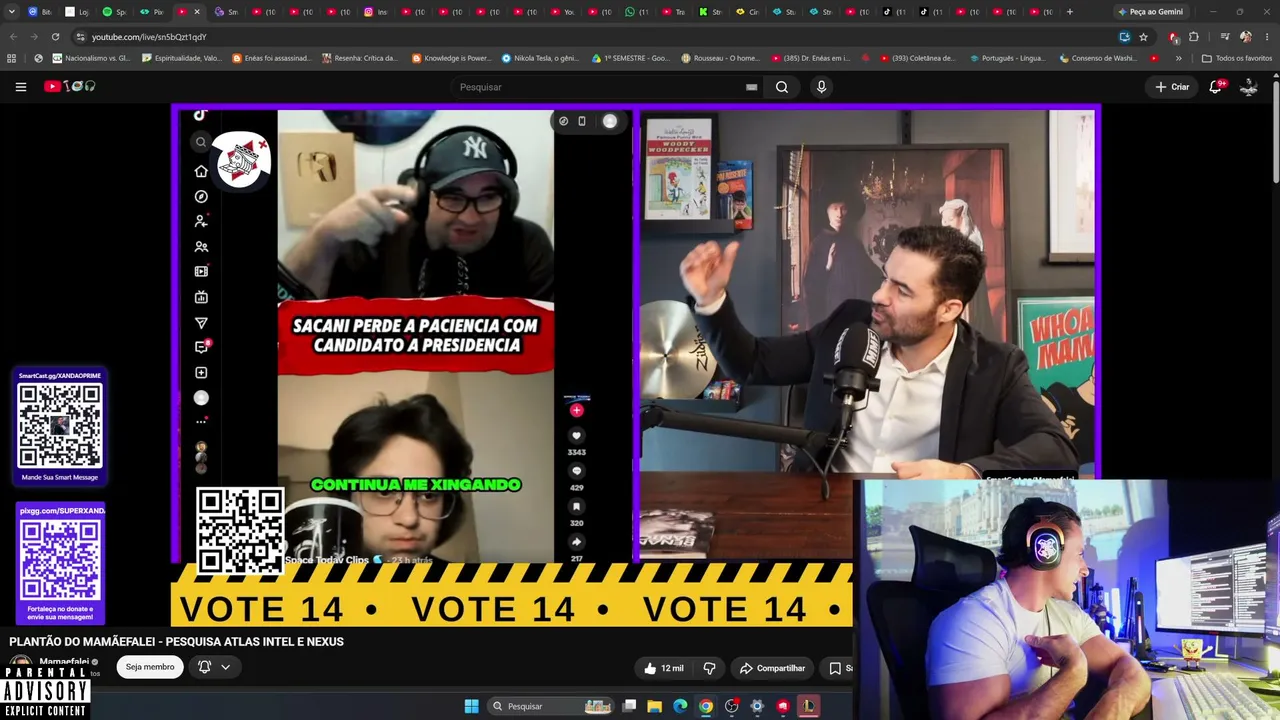This screenshot has height=720, width=1280.
Task: Click the TikTok home icon in video
Action: click(201, 171)
